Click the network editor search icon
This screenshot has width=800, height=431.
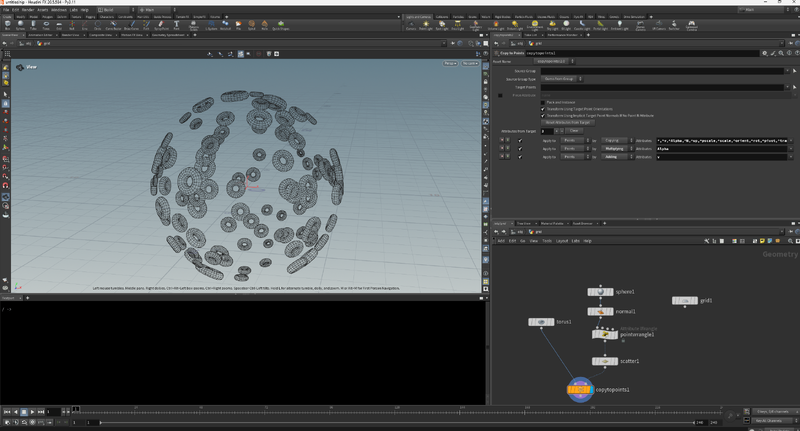790,241
